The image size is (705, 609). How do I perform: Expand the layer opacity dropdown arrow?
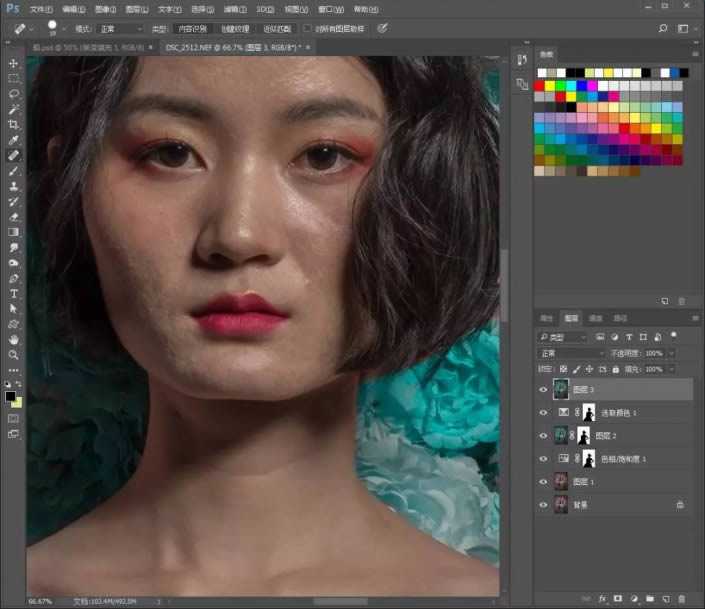click(671, 353)
